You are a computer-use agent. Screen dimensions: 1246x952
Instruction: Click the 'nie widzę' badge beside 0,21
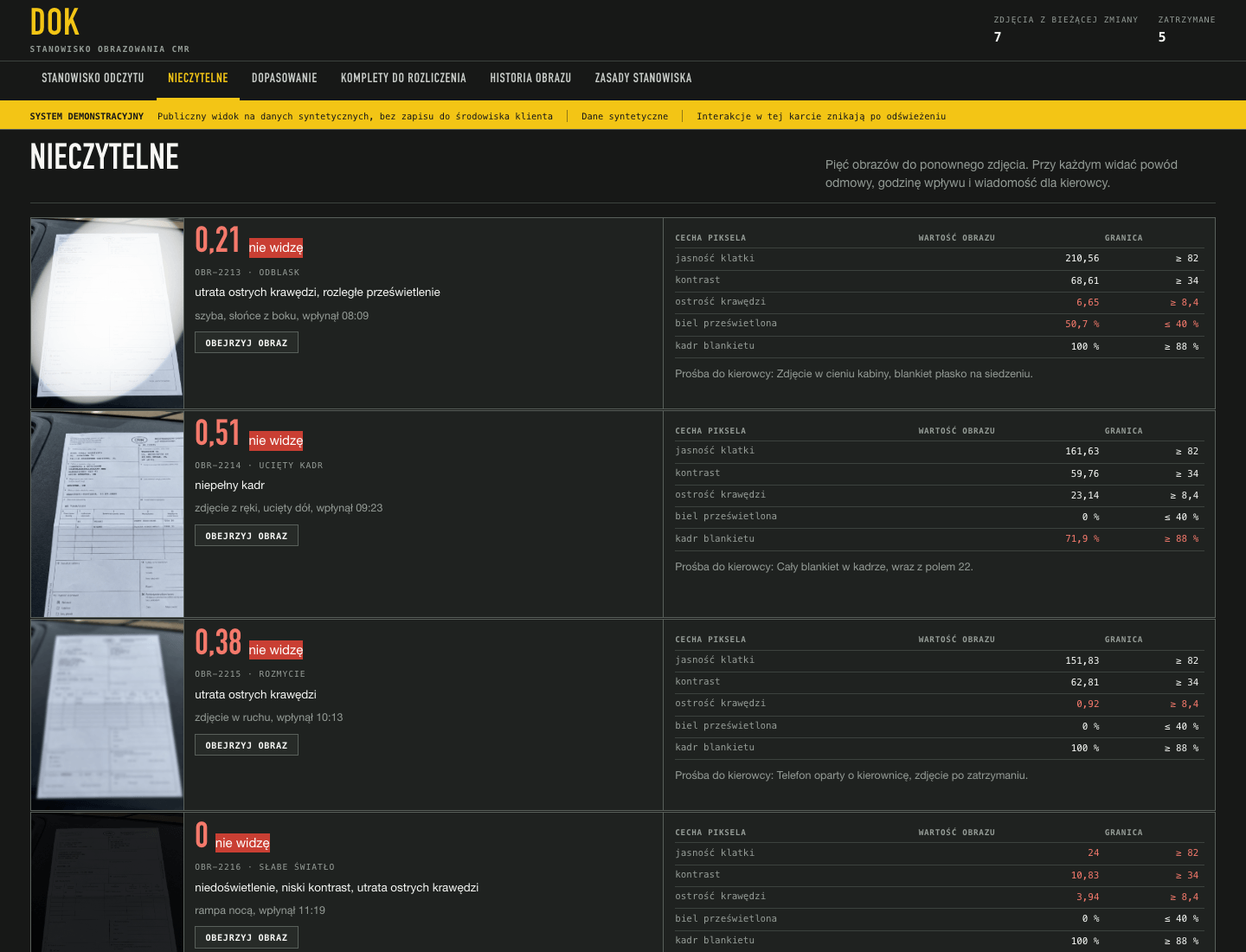(276, 248)
